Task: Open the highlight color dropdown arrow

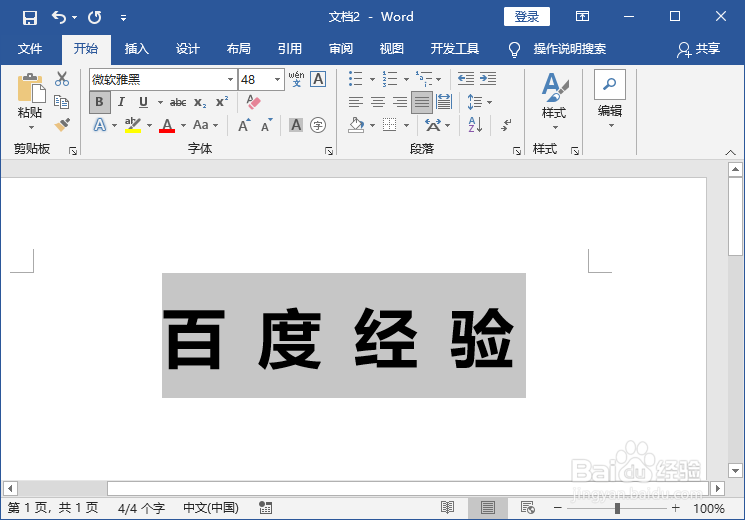Action: coord(149,125)
